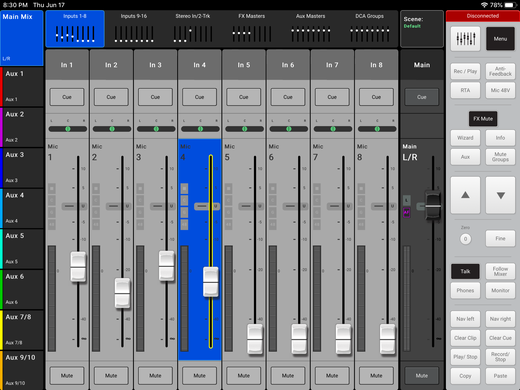
Task: Launch the Wizard
Action: click(465, 138)
